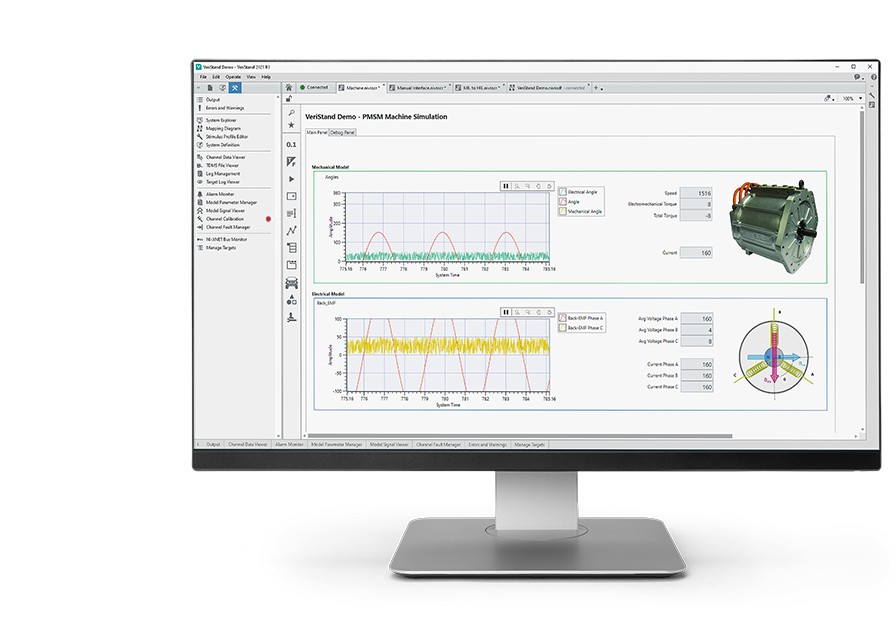Click the search magnifier icon in the palette

pos(291,113)
